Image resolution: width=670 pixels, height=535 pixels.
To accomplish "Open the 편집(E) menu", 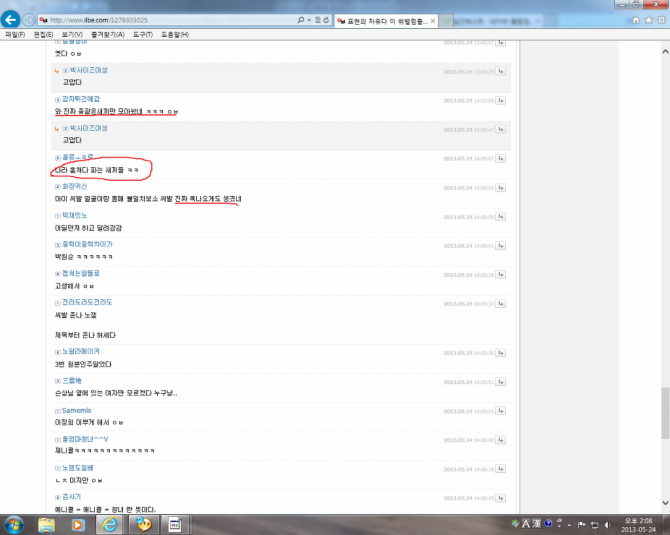I will [x=43, y=35].
